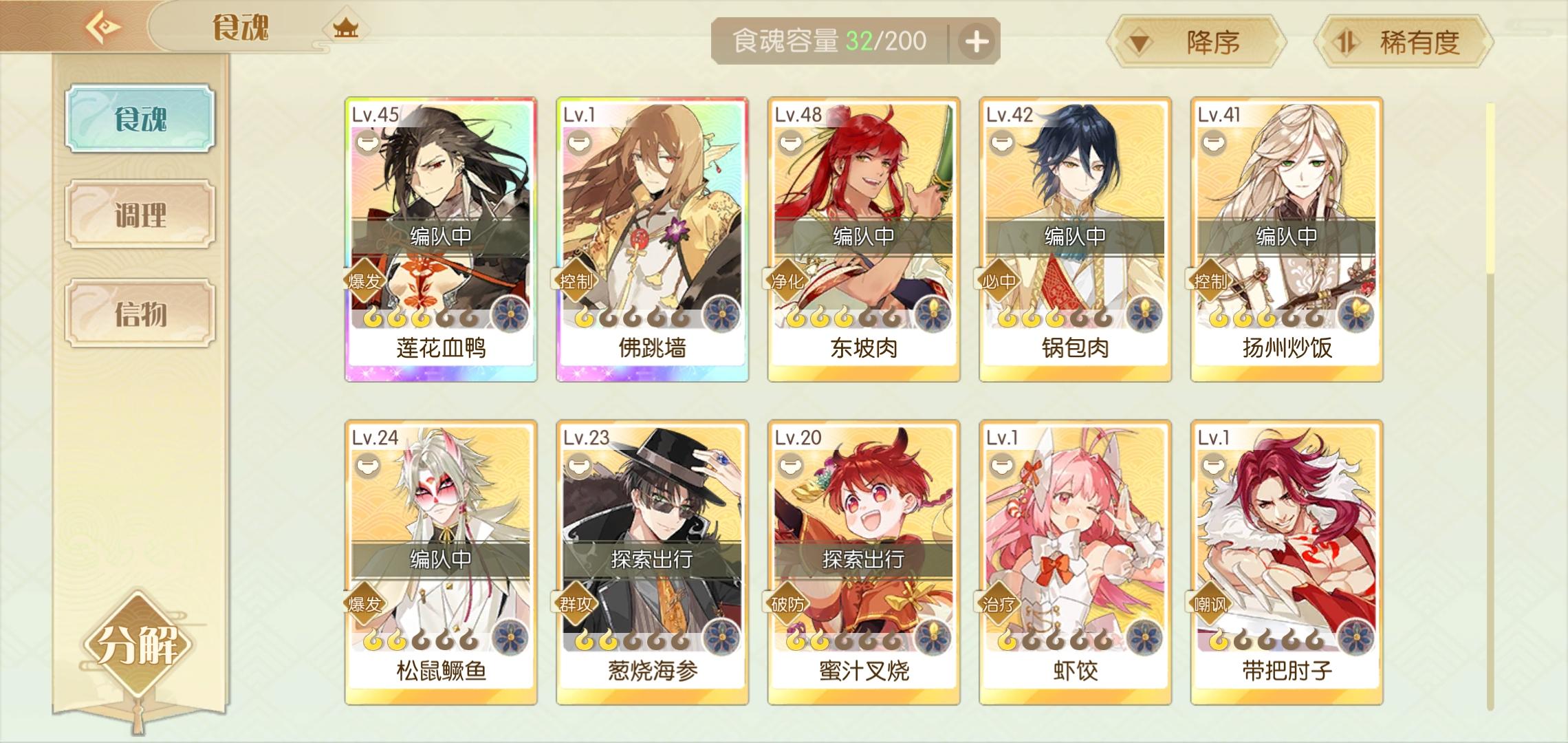Viewport: 1568px width, 743px height.
Task: Toggle the bowl marker on 葱烧海参
Action: (579, 467)
